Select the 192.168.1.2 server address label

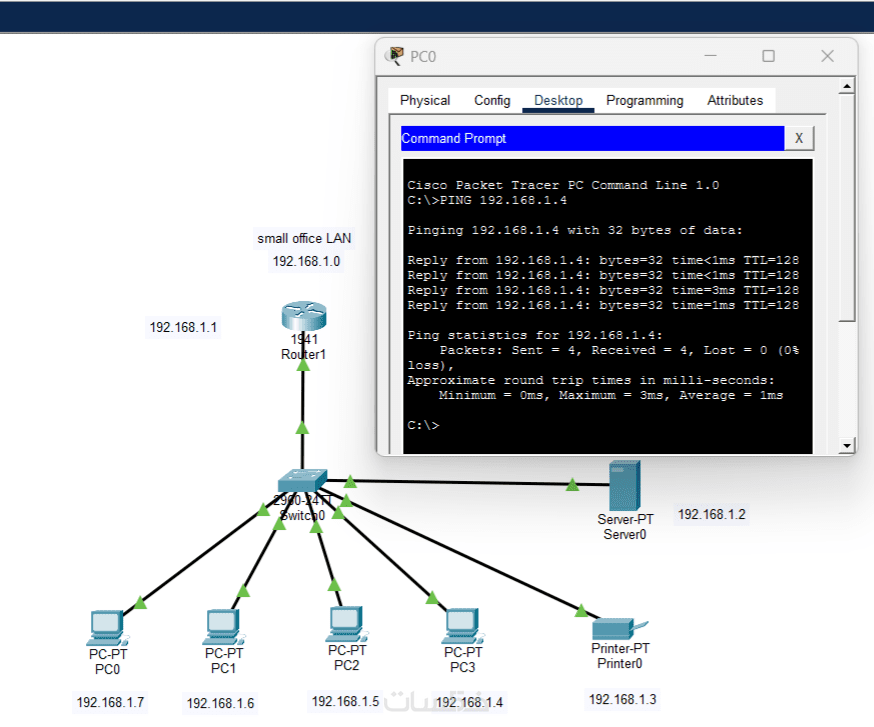click(x=711, y=514)
